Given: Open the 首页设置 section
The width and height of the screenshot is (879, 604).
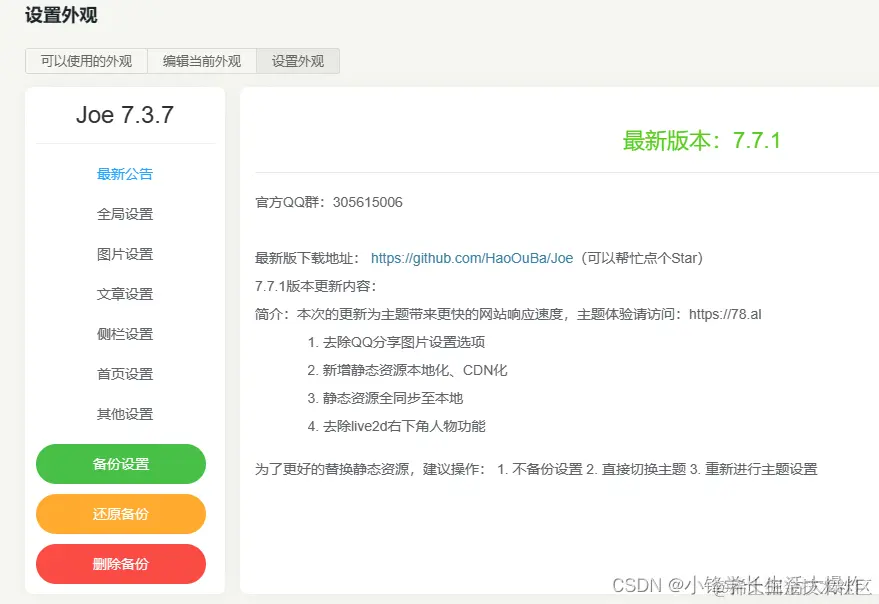Looking at the screenshot, I should pos(124,373).
